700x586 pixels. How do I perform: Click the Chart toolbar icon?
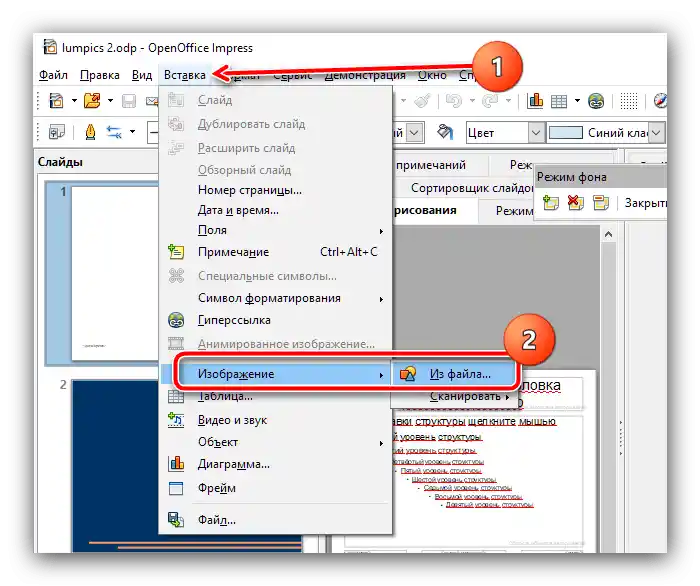point(535,101)
